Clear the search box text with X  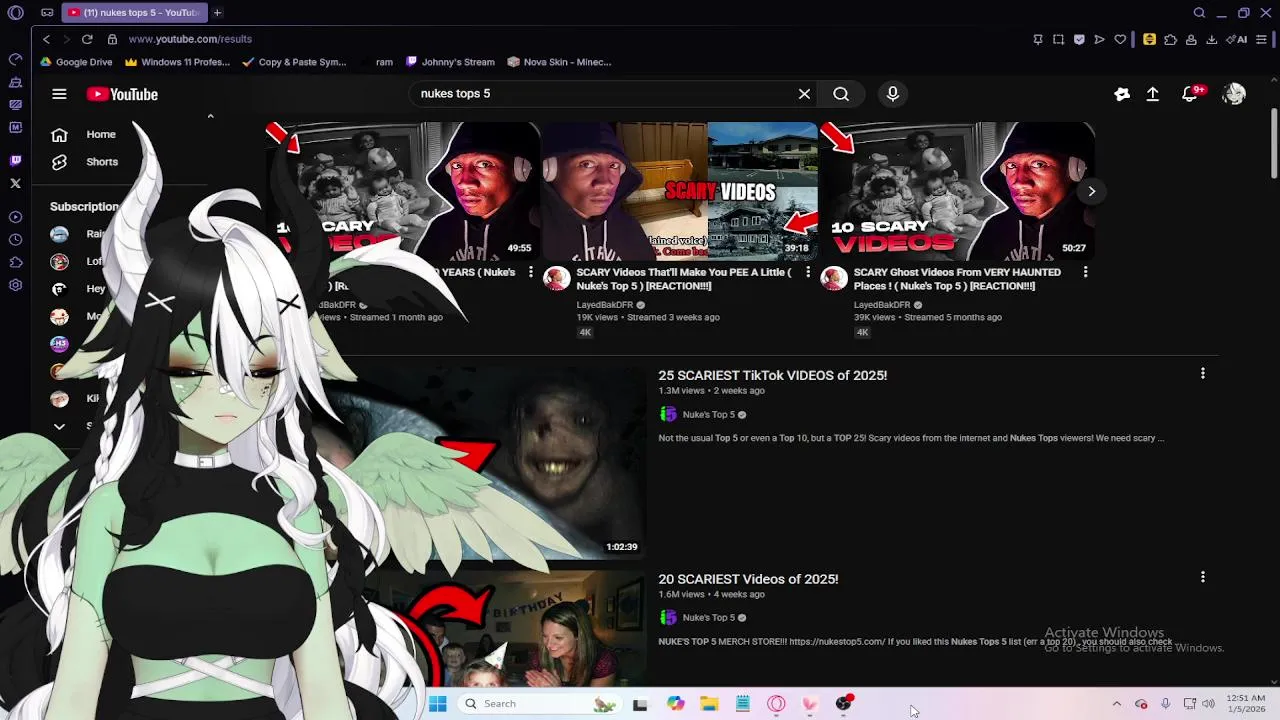(804, 94)
